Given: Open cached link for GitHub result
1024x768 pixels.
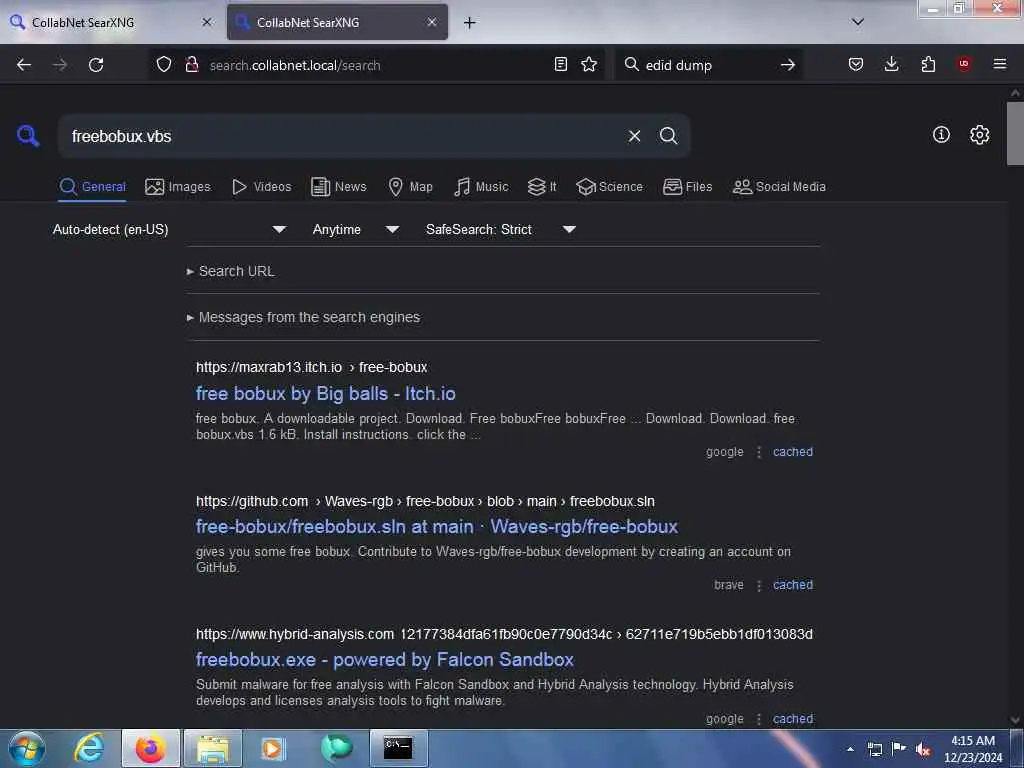Looking at the screenshot, I should click(x=793, y=585).
